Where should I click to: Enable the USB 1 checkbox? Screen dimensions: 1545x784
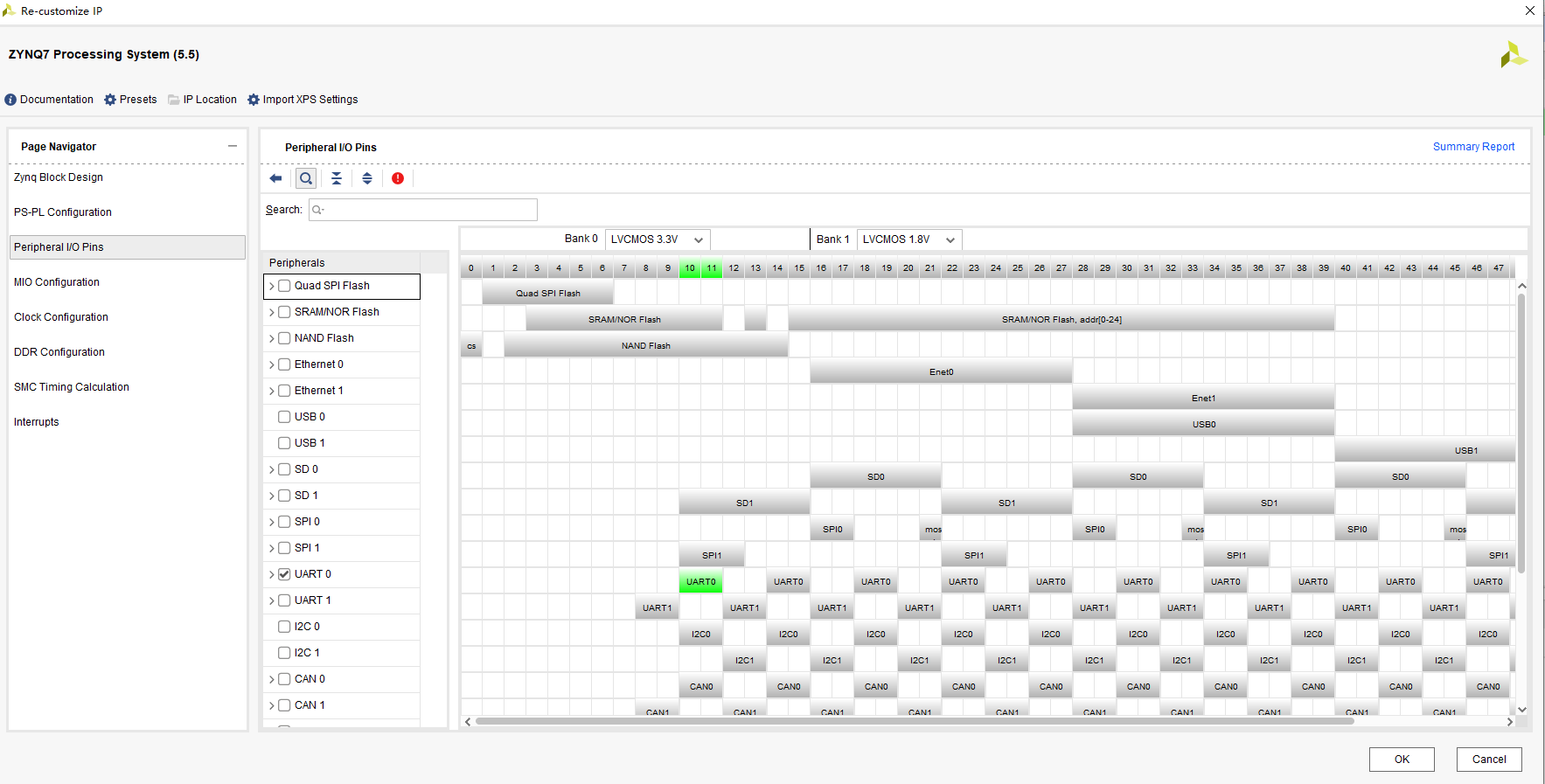[x=284, y=443]
